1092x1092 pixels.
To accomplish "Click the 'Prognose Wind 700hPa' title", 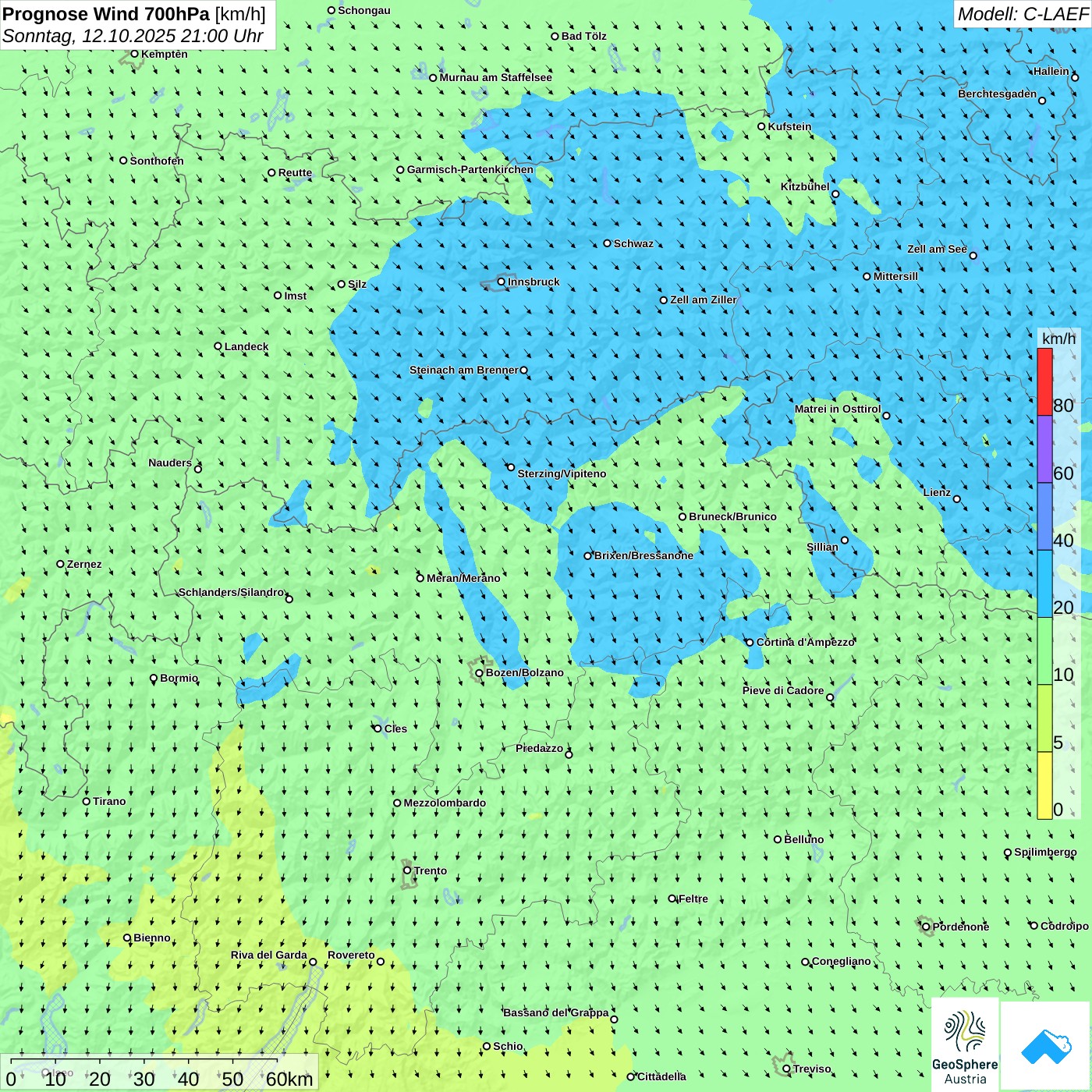I will [106, 14].
